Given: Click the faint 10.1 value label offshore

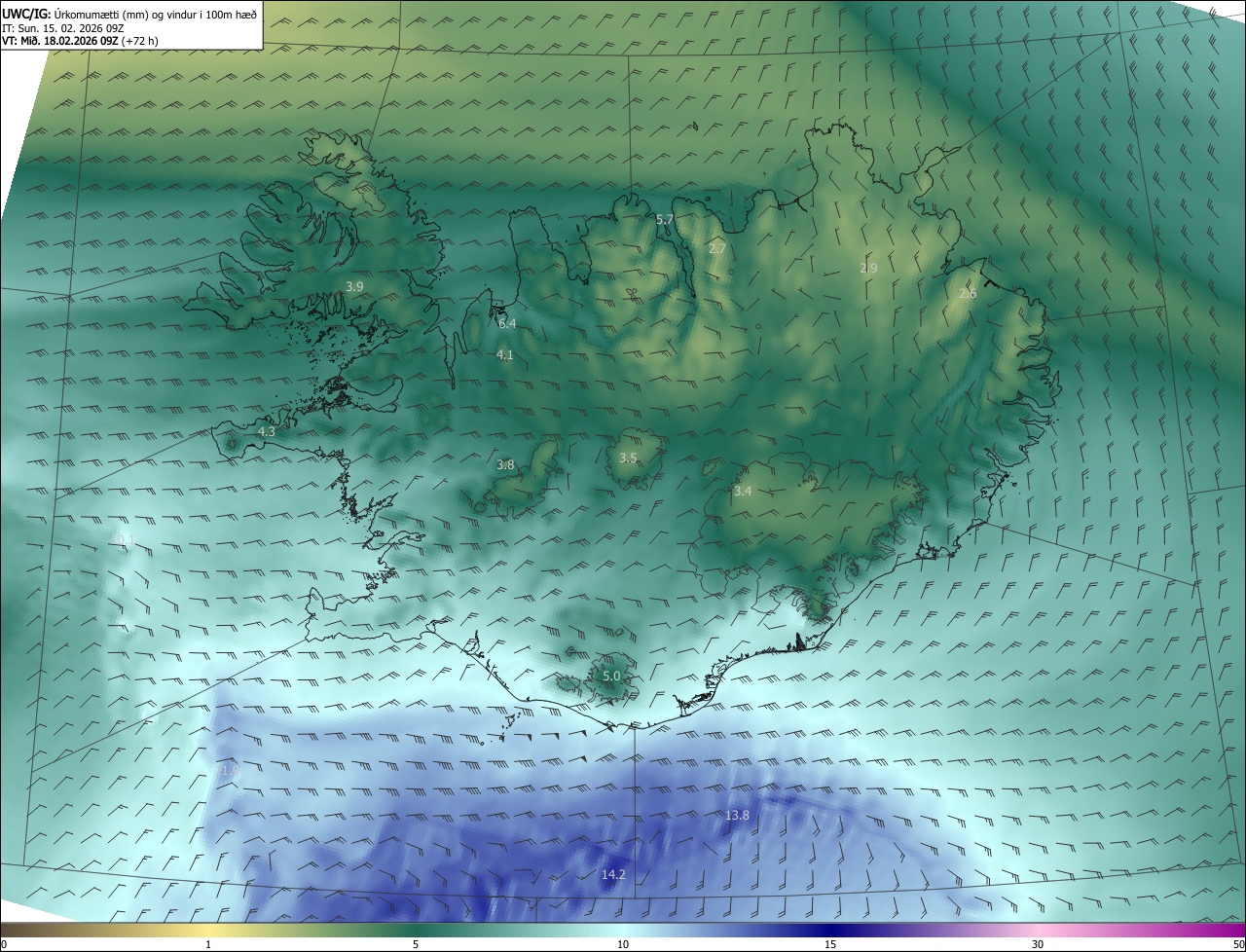Looking at the screenshot, I should 125,539.
